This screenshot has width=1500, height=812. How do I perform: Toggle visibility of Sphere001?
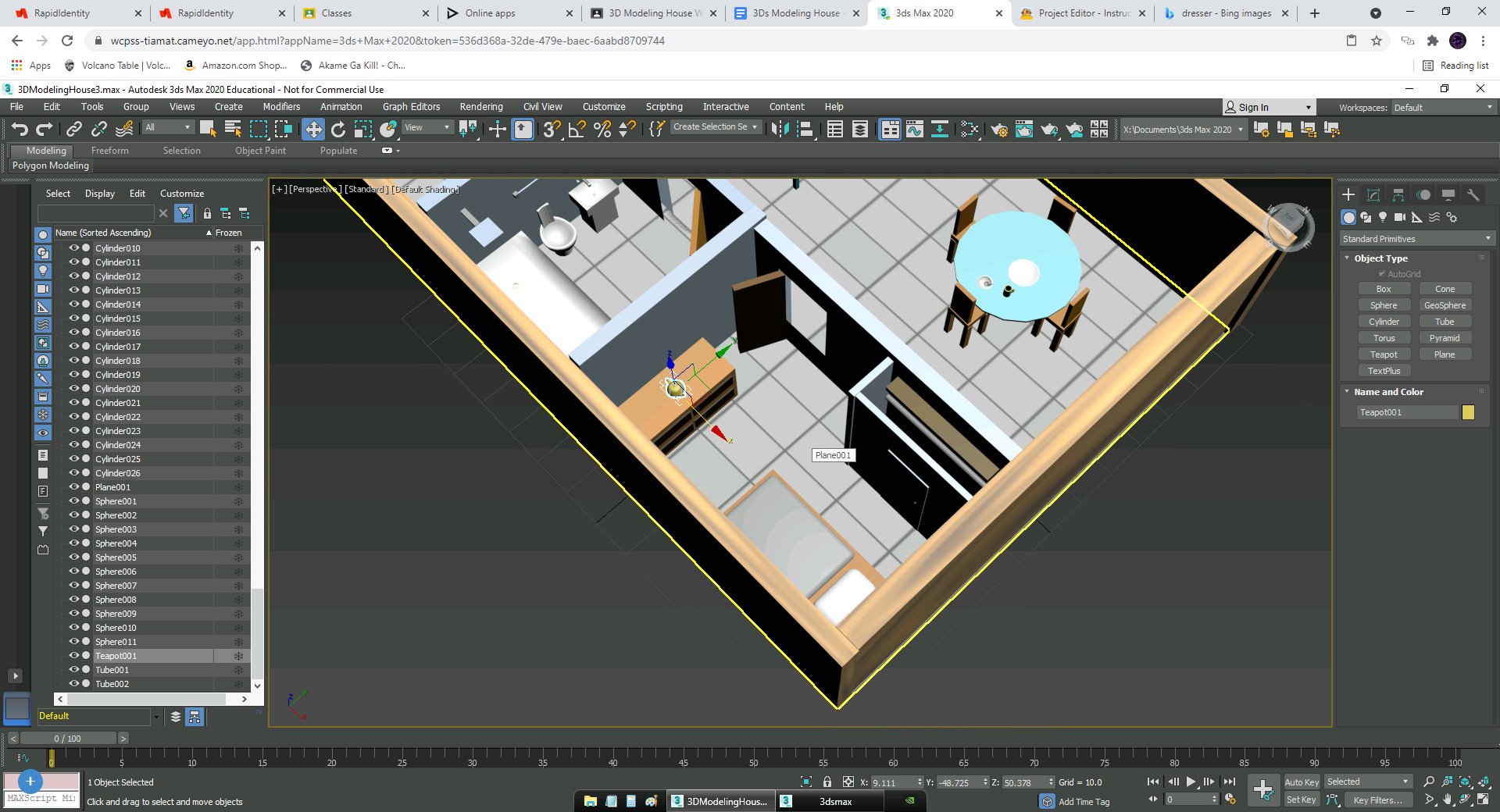point(73,501)
